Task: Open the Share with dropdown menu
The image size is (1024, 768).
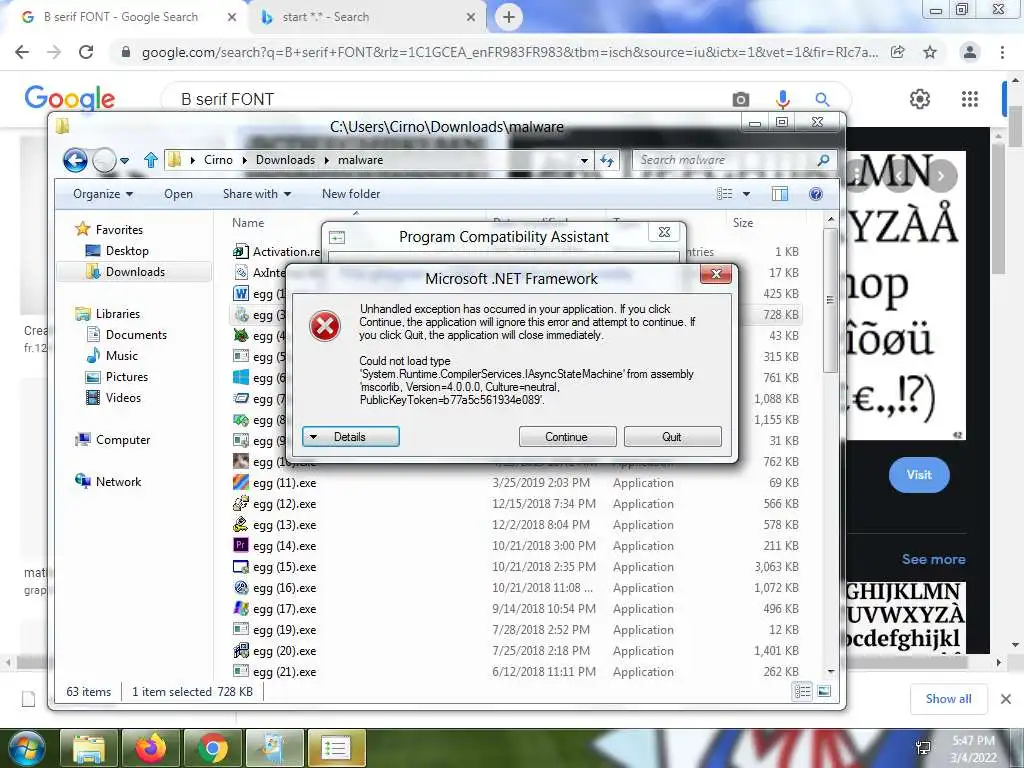Action: tap(257, 194)
